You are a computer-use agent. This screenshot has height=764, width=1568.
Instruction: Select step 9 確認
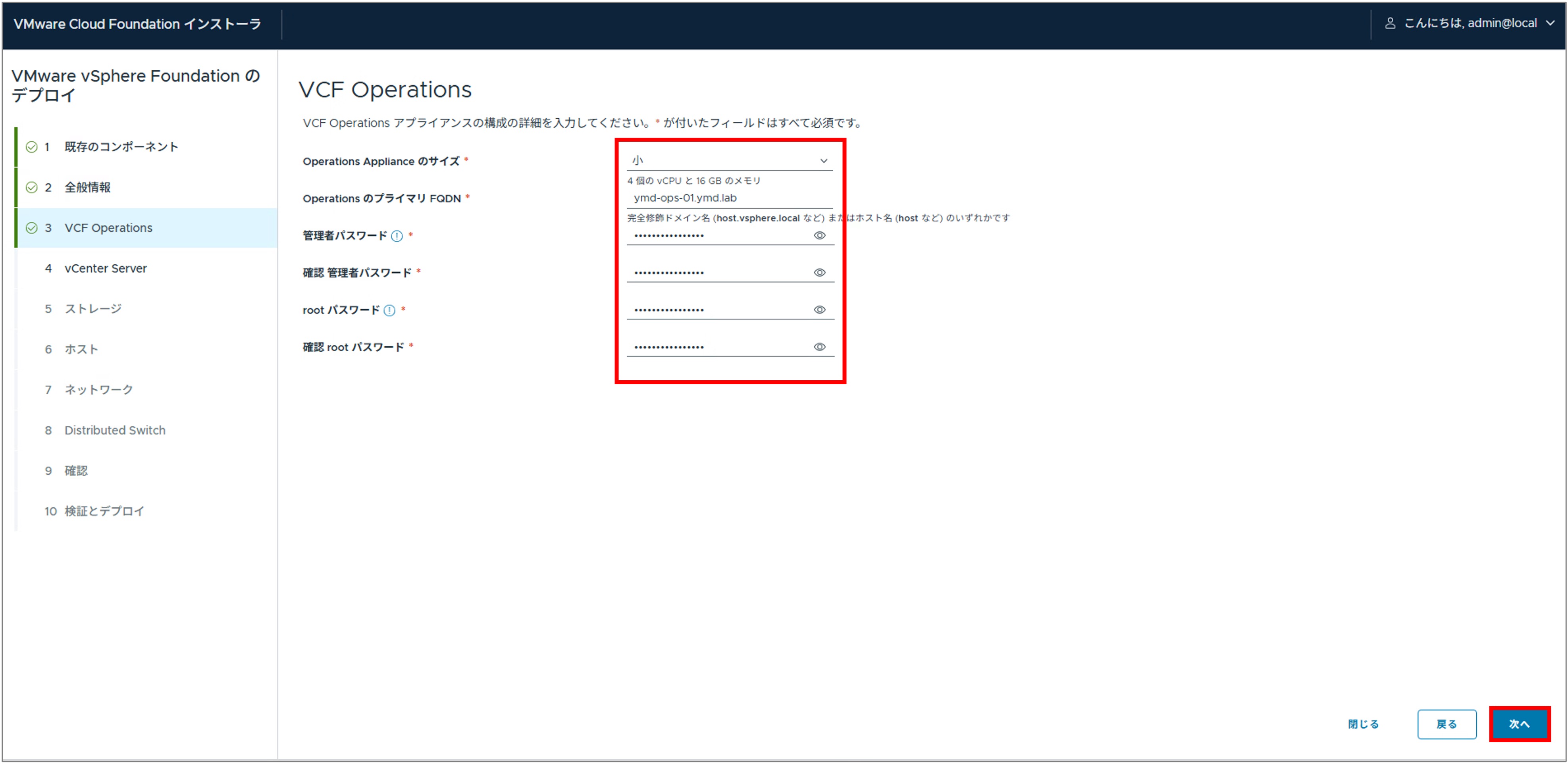point(146,471)
